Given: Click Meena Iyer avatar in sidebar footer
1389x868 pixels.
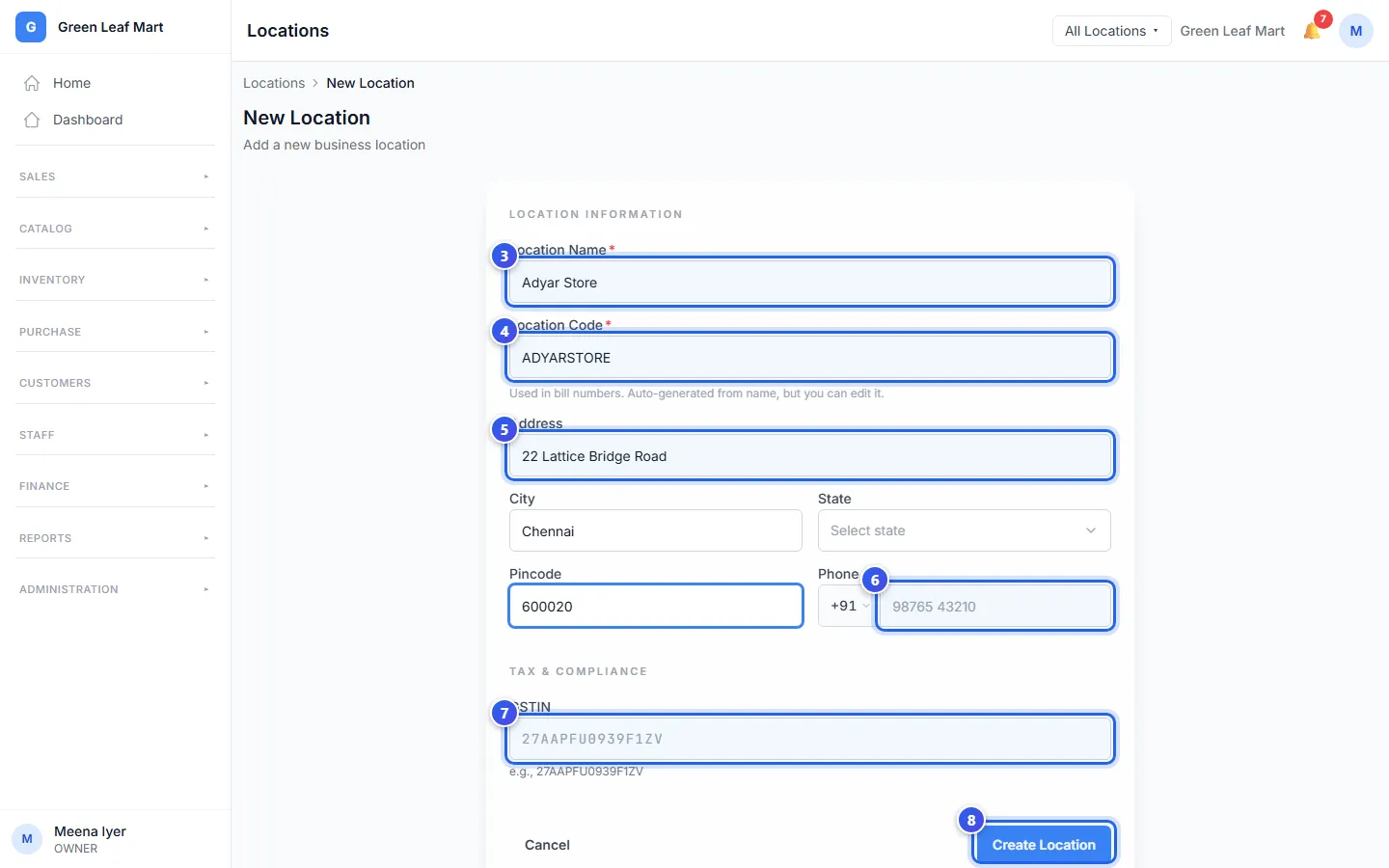Looking at the screenshot, I should pyautogui.click(x=27, y=839).
